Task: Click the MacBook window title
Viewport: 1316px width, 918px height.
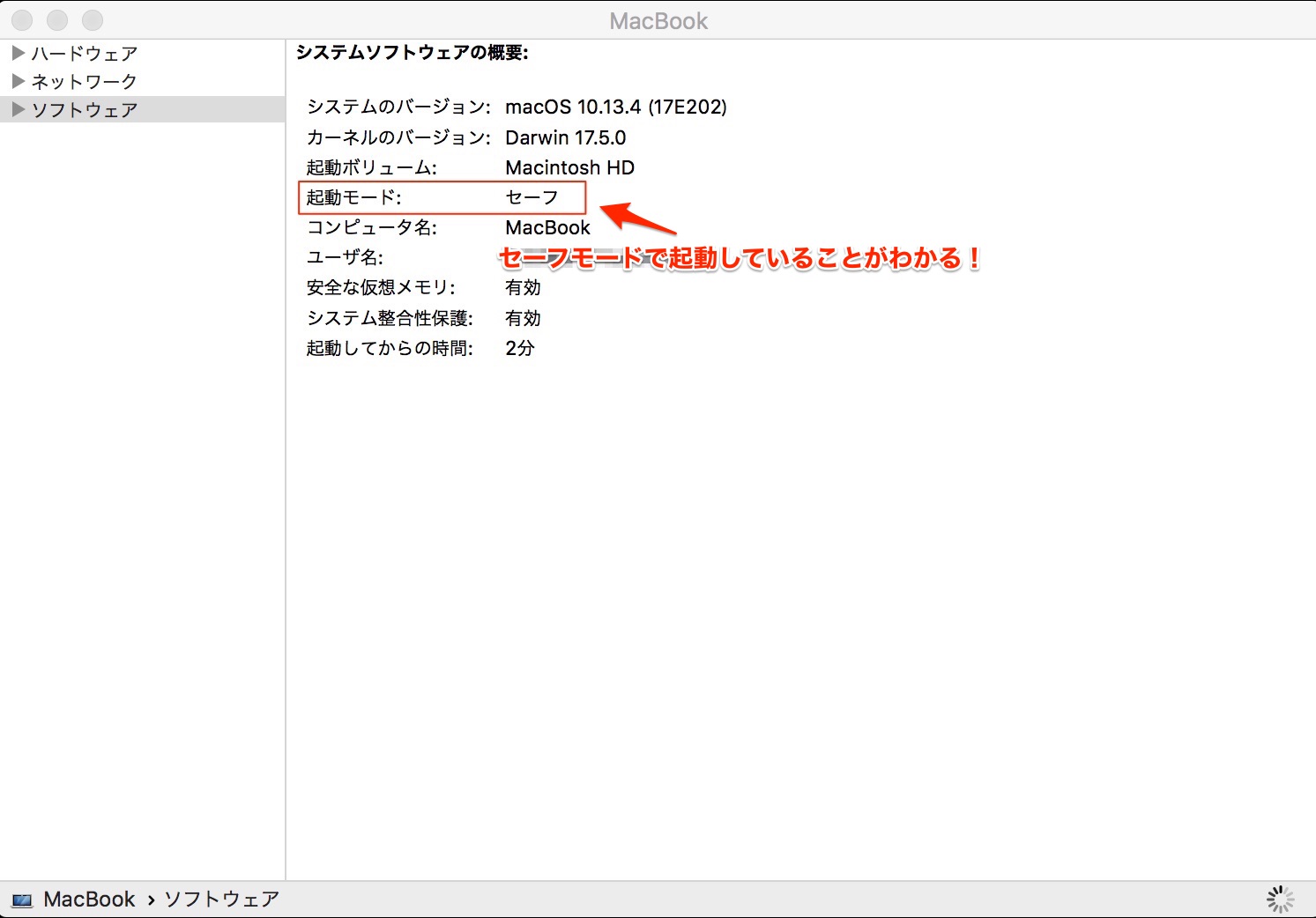Action: coord(658,20)
